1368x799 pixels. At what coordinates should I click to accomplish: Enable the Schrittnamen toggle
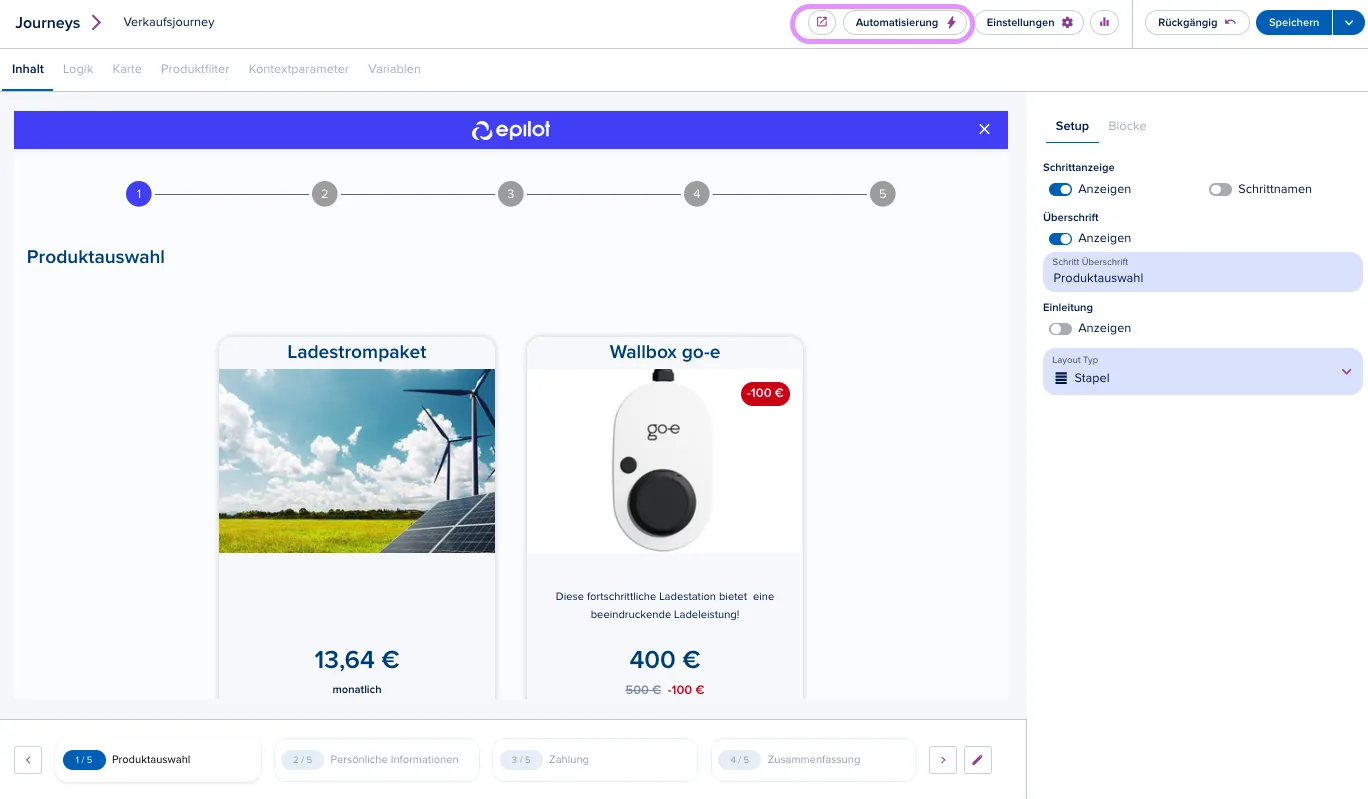point(1220,189)
